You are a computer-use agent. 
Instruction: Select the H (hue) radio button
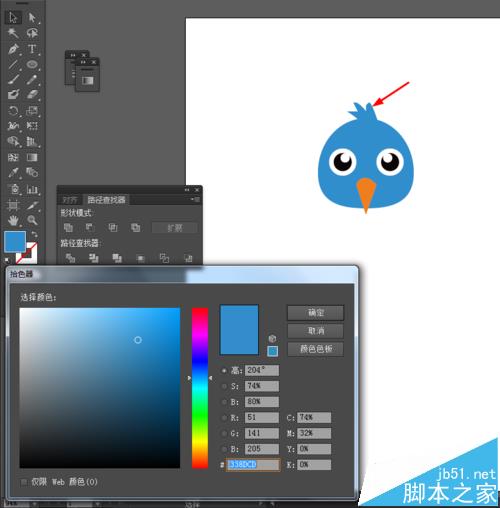click(x=224, y=371)
